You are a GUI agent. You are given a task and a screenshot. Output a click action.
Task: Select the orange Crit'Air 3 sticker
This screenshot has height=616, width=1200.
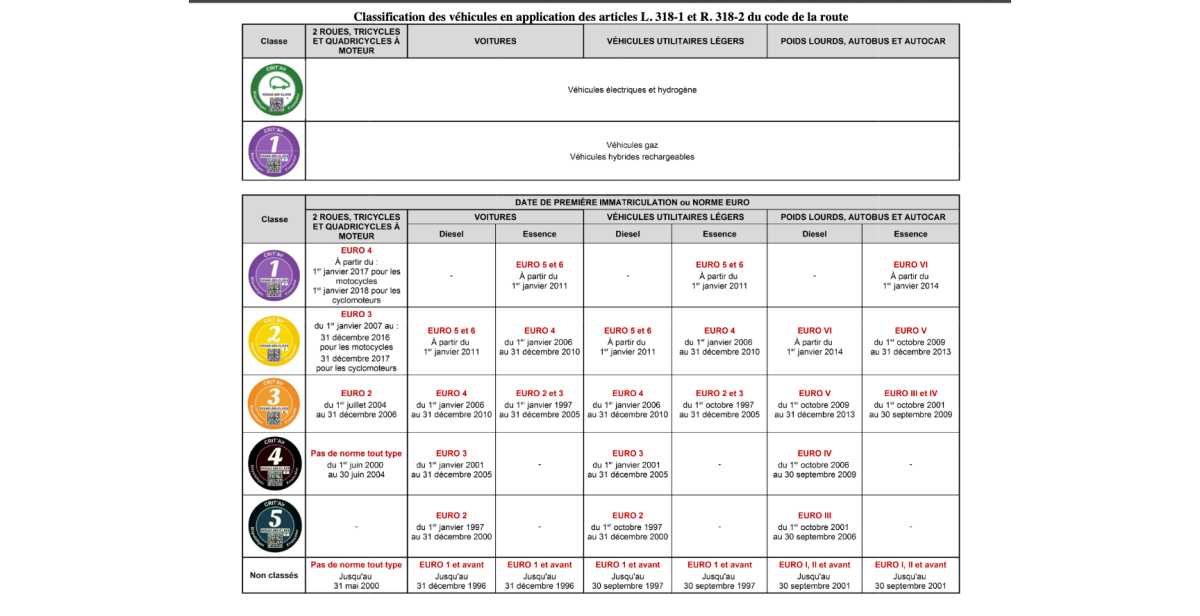[x=274, y=403]
